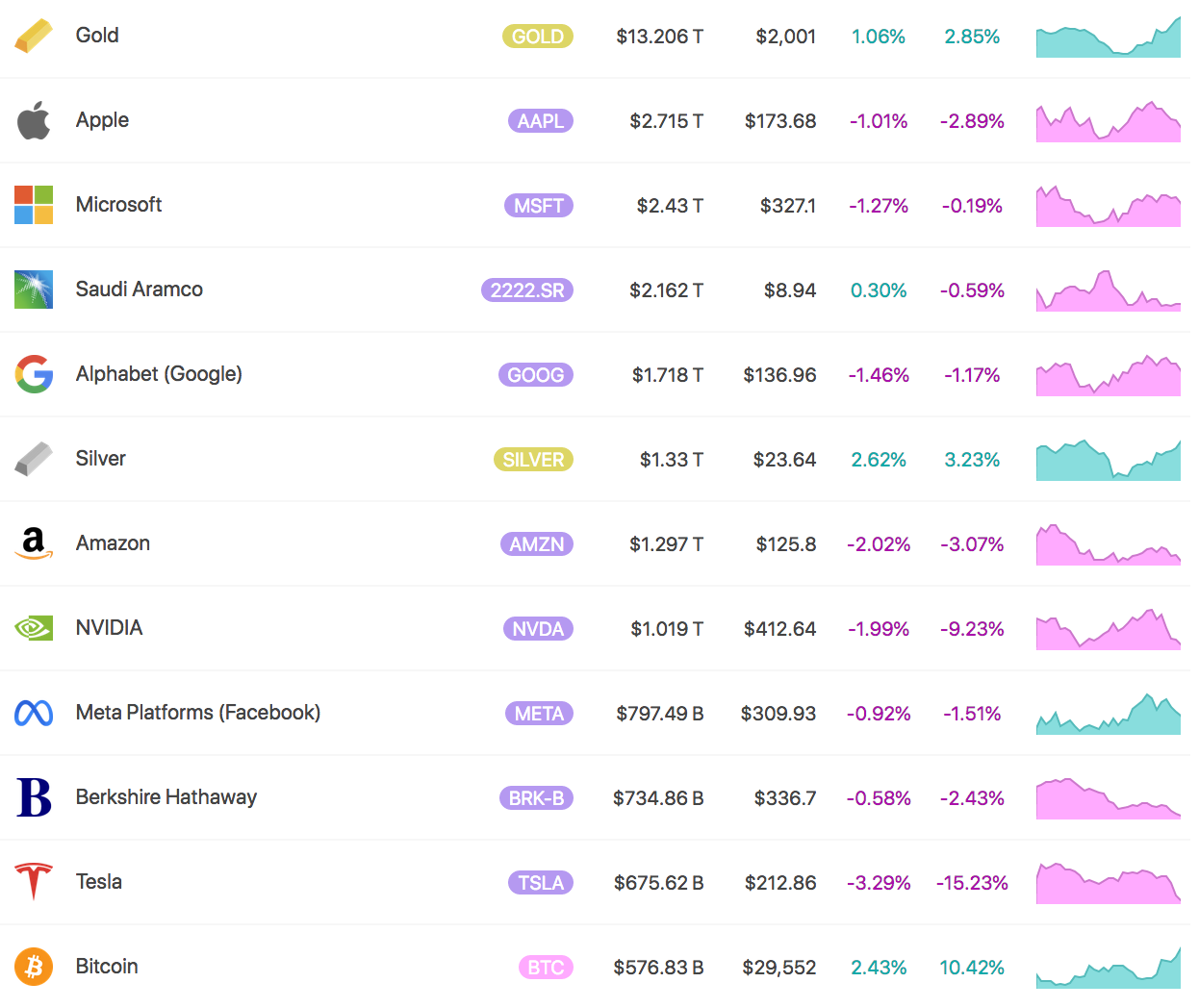Click Saudi Aramco's price sparkline chart

click(1109, 290)
